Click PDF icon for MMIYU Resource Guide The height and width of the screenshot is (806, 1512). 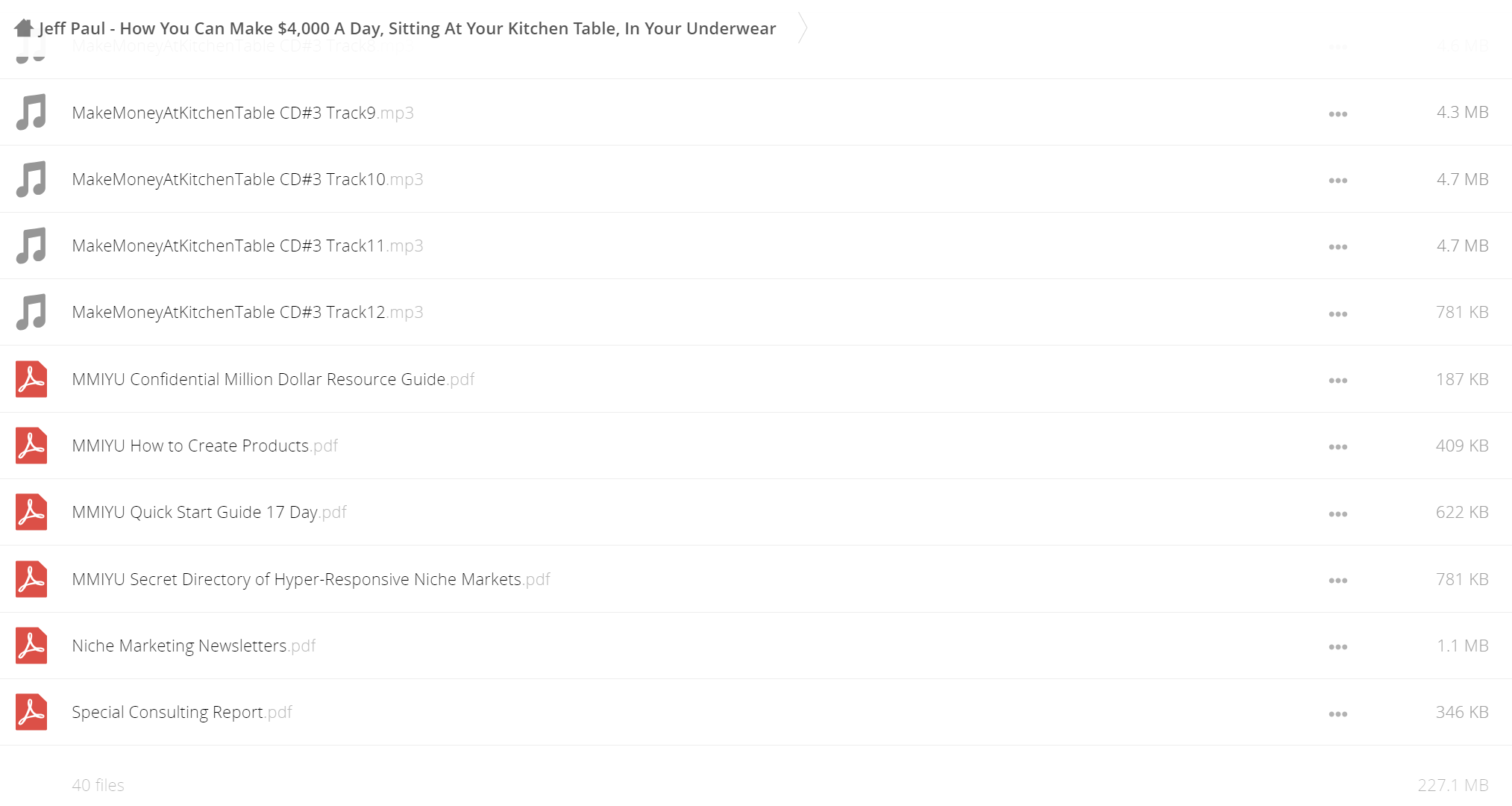[x=31, y=379]
